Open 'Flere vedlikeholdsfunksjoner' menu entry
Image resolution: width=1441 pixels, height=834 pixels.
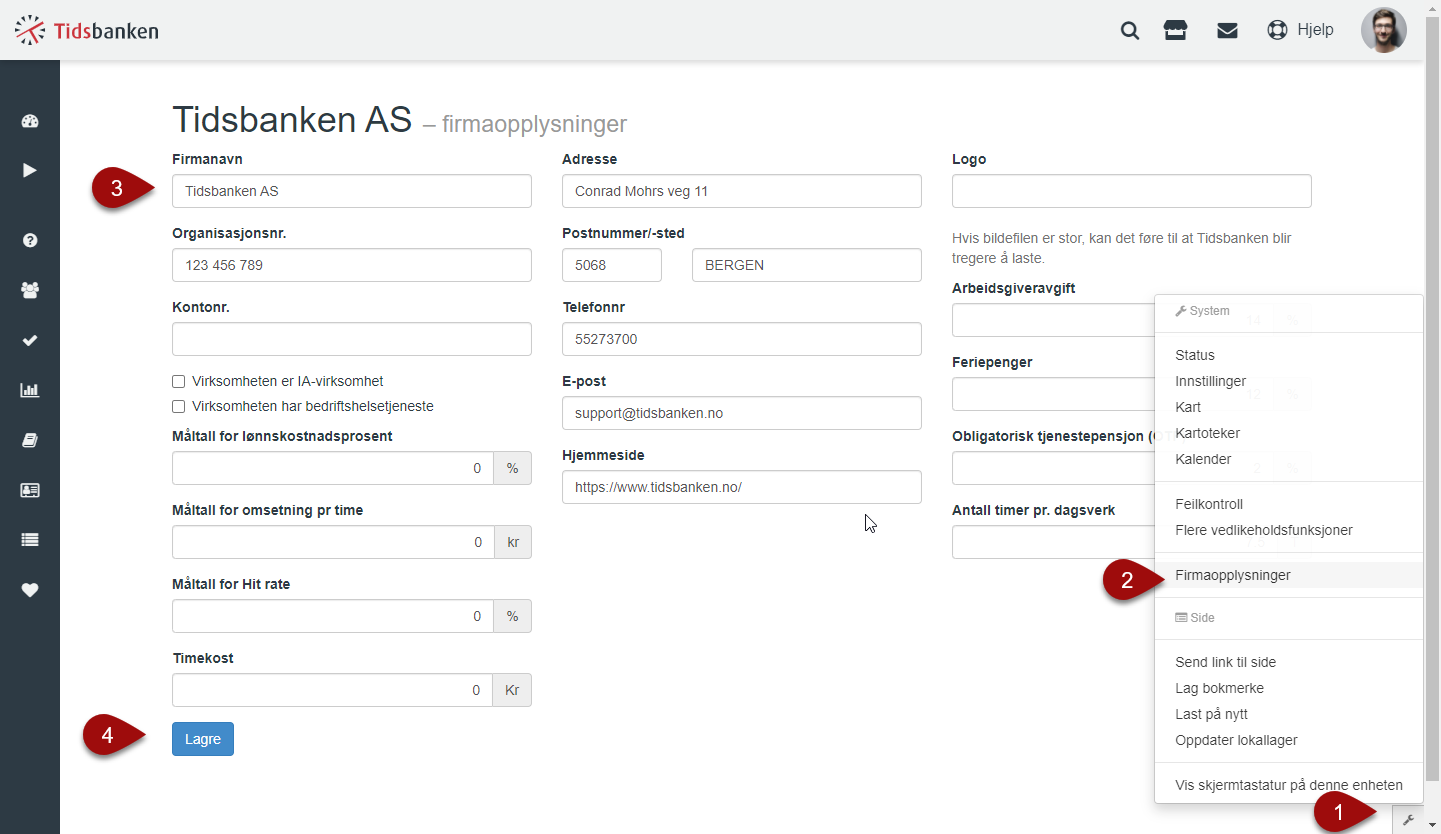[1288, 530]
